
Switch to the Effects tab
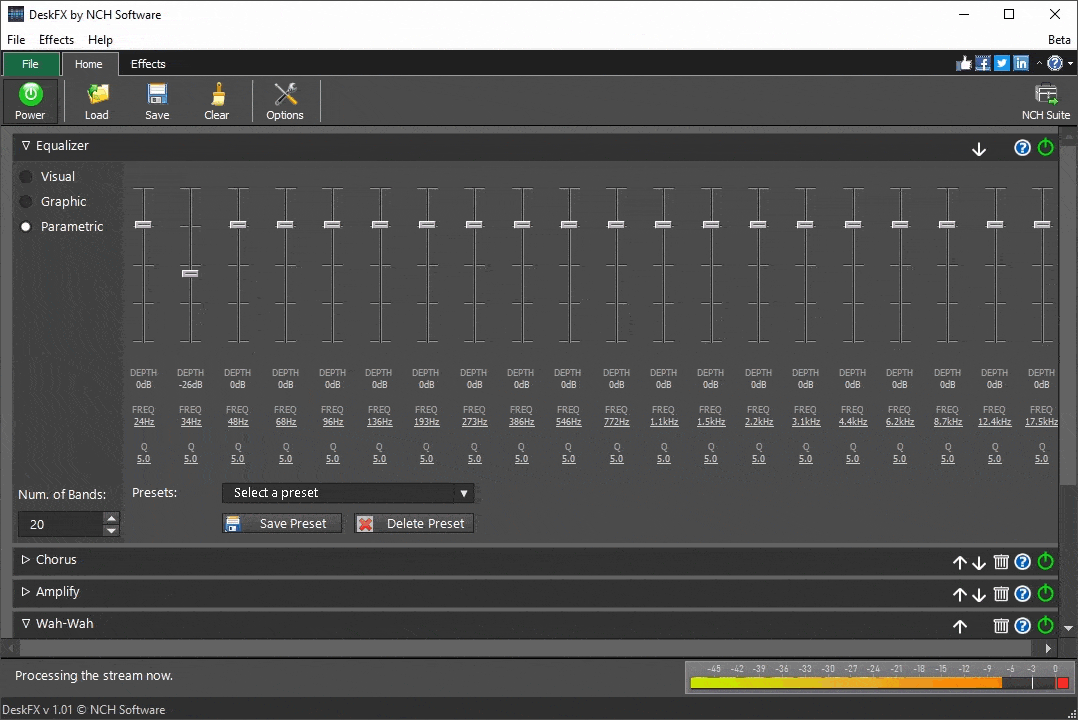(148, 63)
